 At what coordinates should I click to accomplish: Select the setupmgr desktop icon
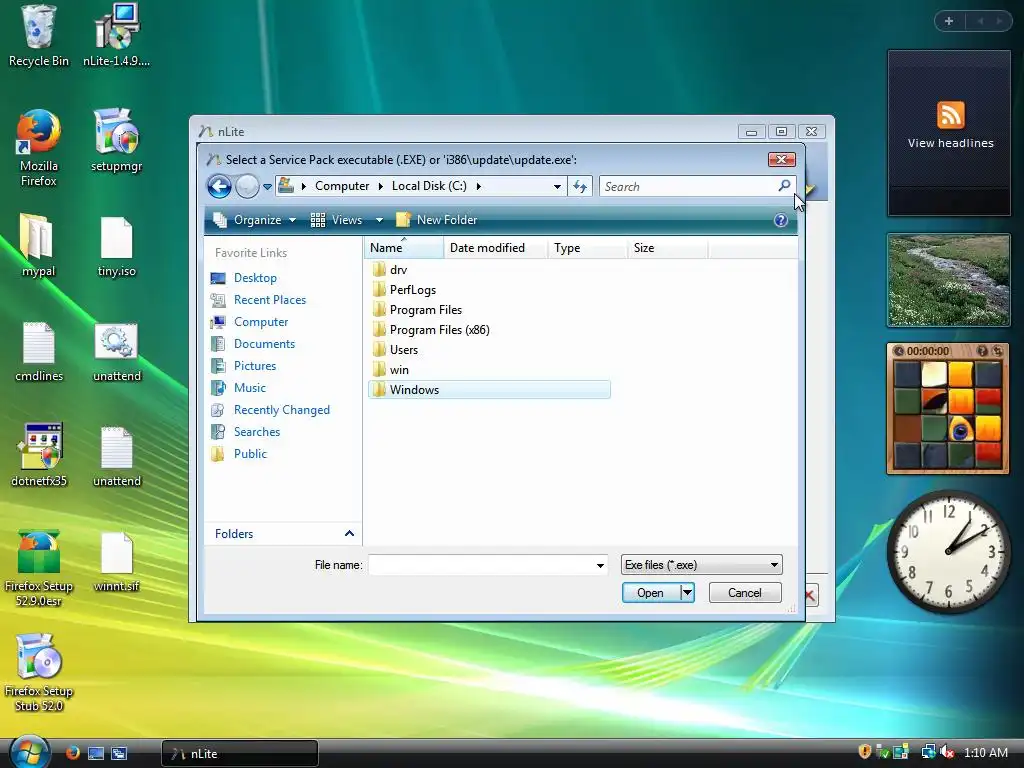click(117, 140)
